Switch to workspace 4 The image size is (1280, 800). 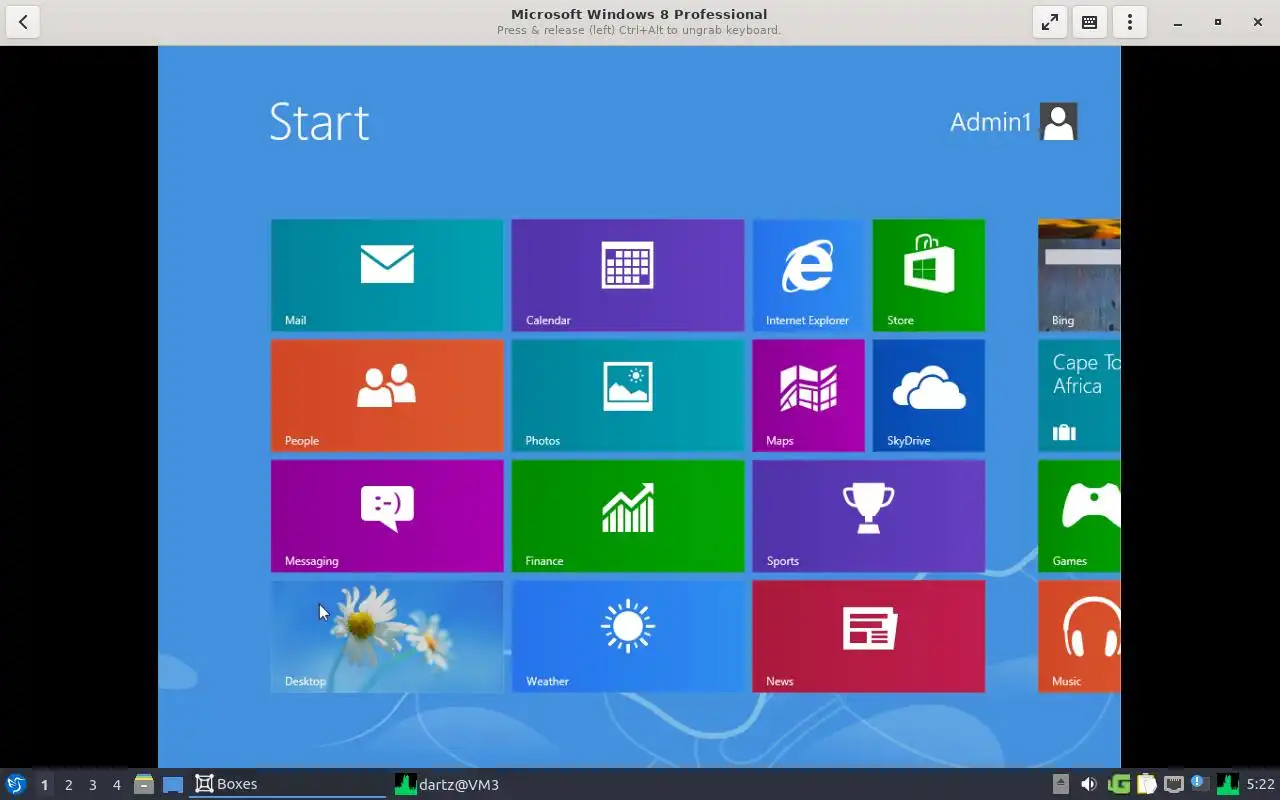(x=116, y=785)
